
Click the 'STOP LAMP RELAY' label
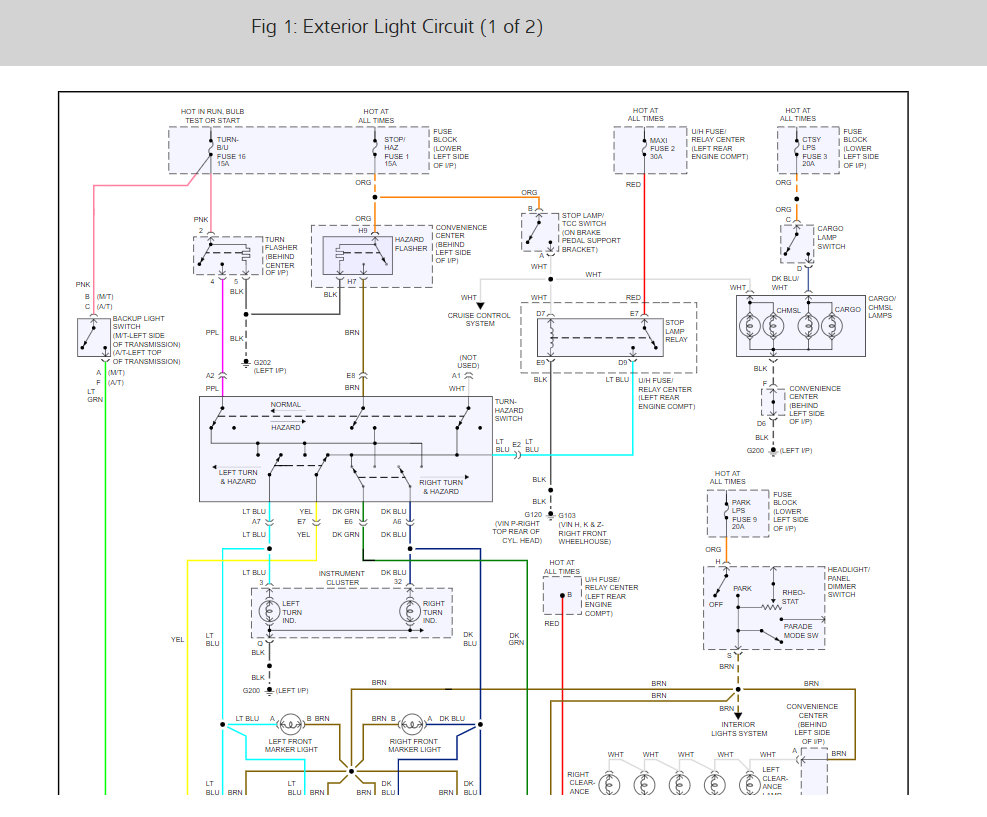click(677, 330)
